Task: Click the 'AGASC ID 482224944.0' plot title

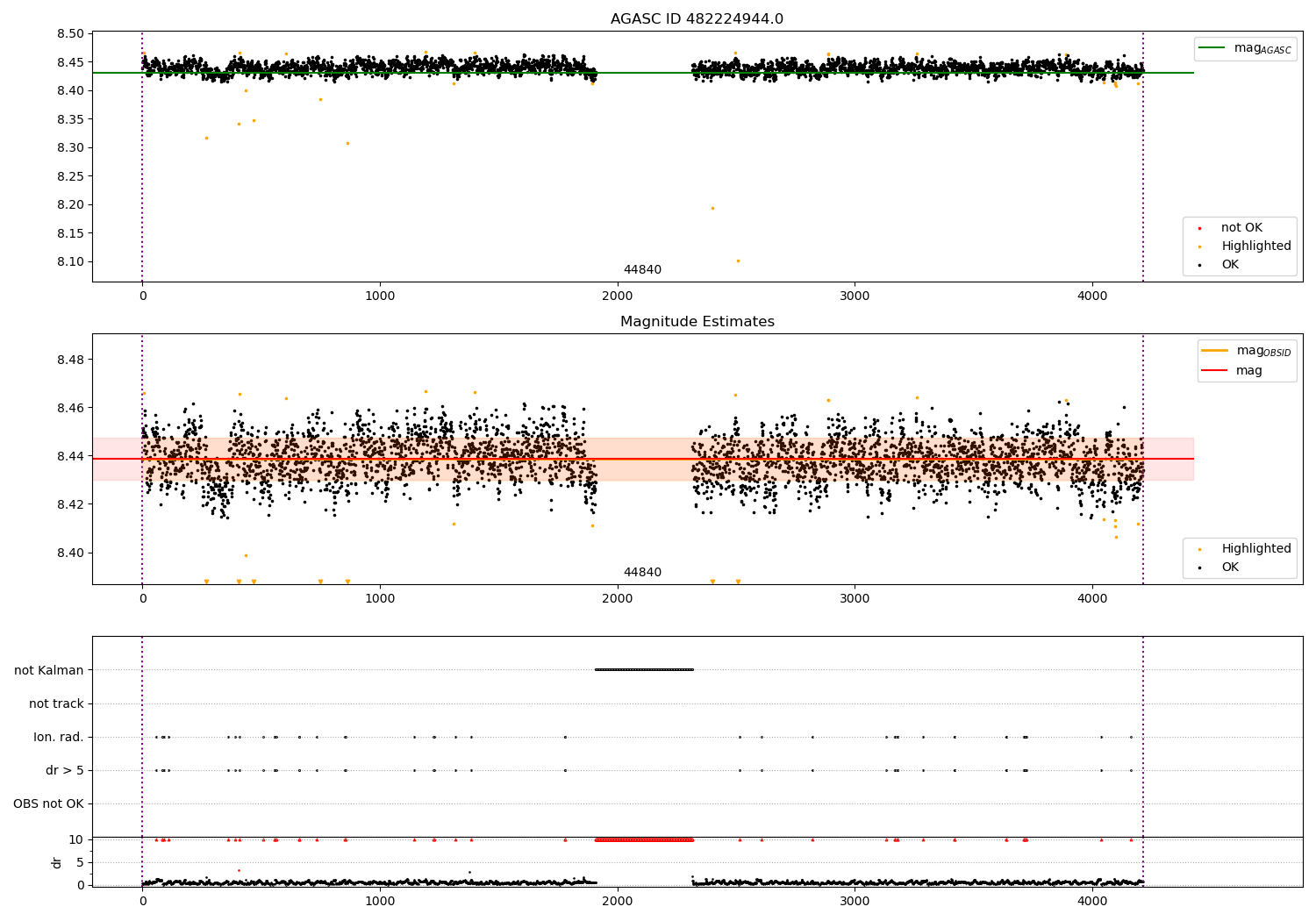Action: 697,19
